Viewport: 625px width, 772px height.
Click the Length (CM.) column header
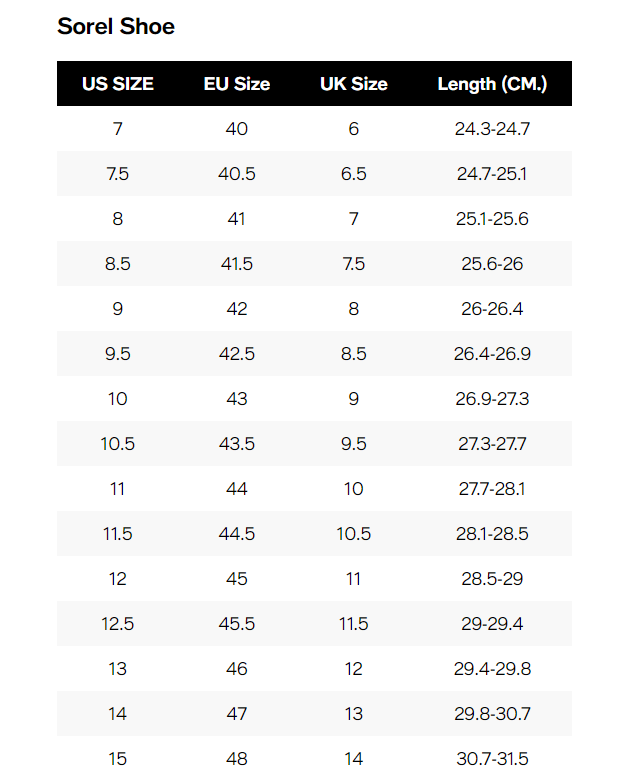tap(492, 84)
